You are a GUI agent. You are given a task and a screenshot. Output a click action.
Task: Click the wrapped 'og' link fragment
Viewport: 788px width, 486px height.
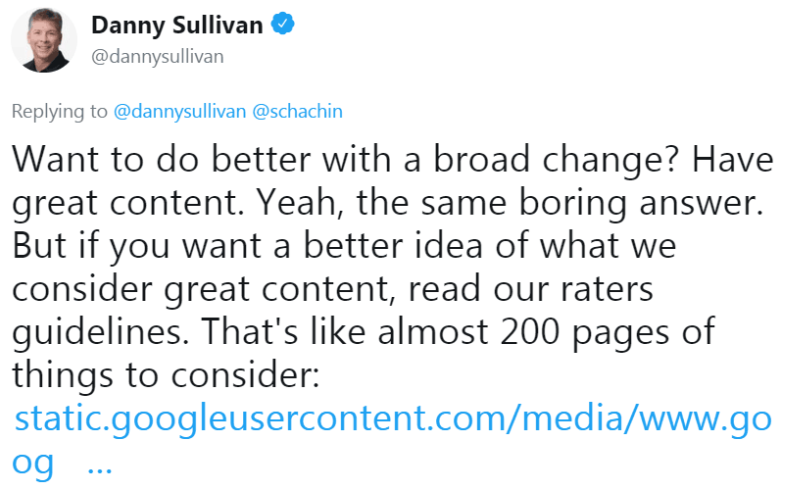33,464
